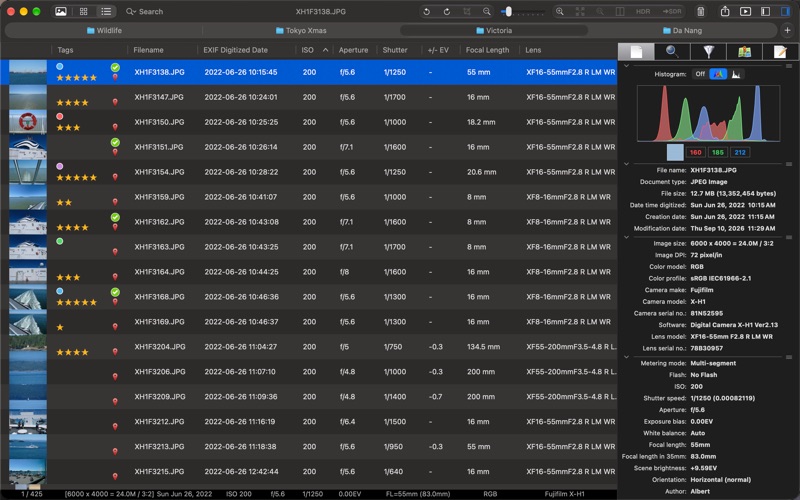800x500 pixels.
Task: Click the zoom out magnifier left of slider
Action: 487,11
